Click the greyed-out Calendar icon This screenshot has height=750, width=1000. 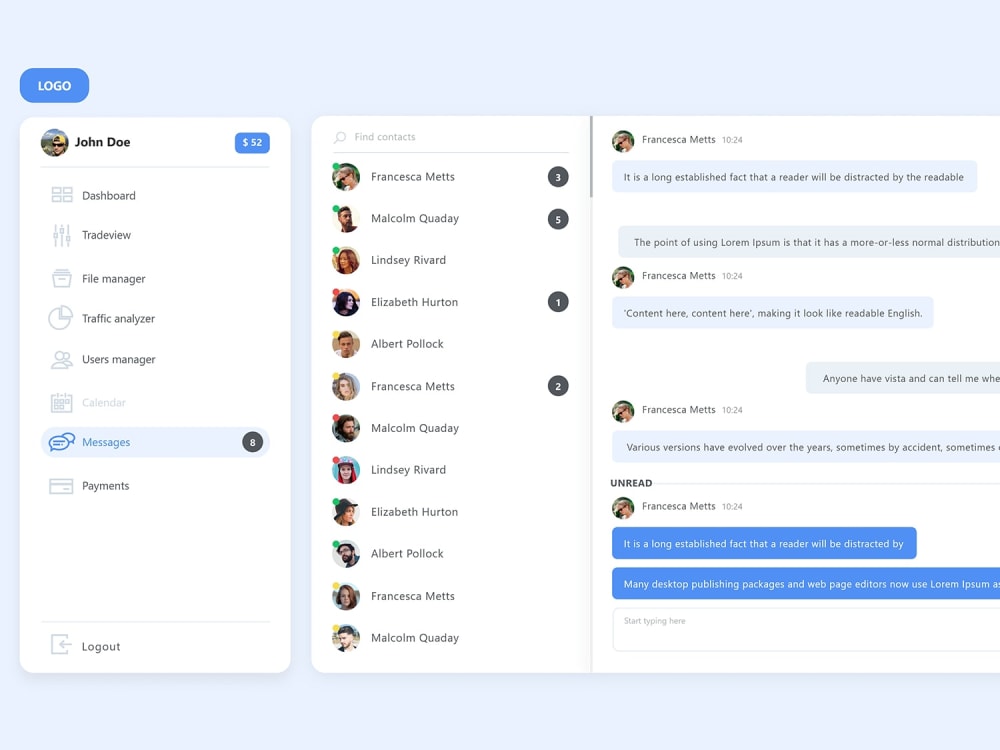tap(62, 401)
